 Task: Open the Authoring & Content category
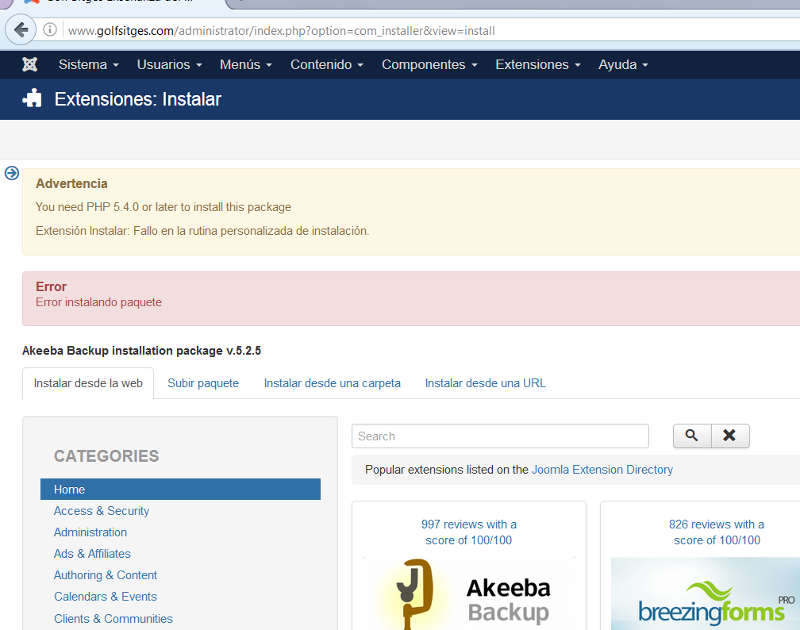click(x=106, y=575)
